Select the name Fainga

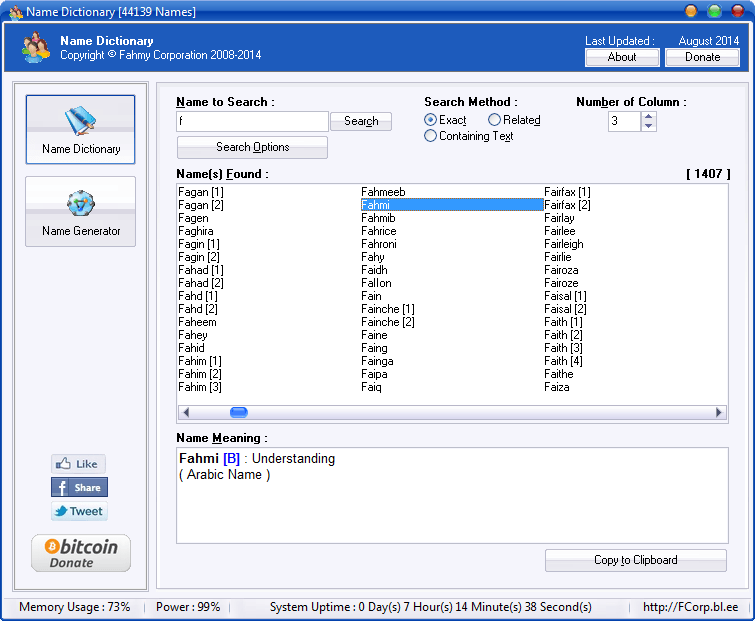pos(377,361)
